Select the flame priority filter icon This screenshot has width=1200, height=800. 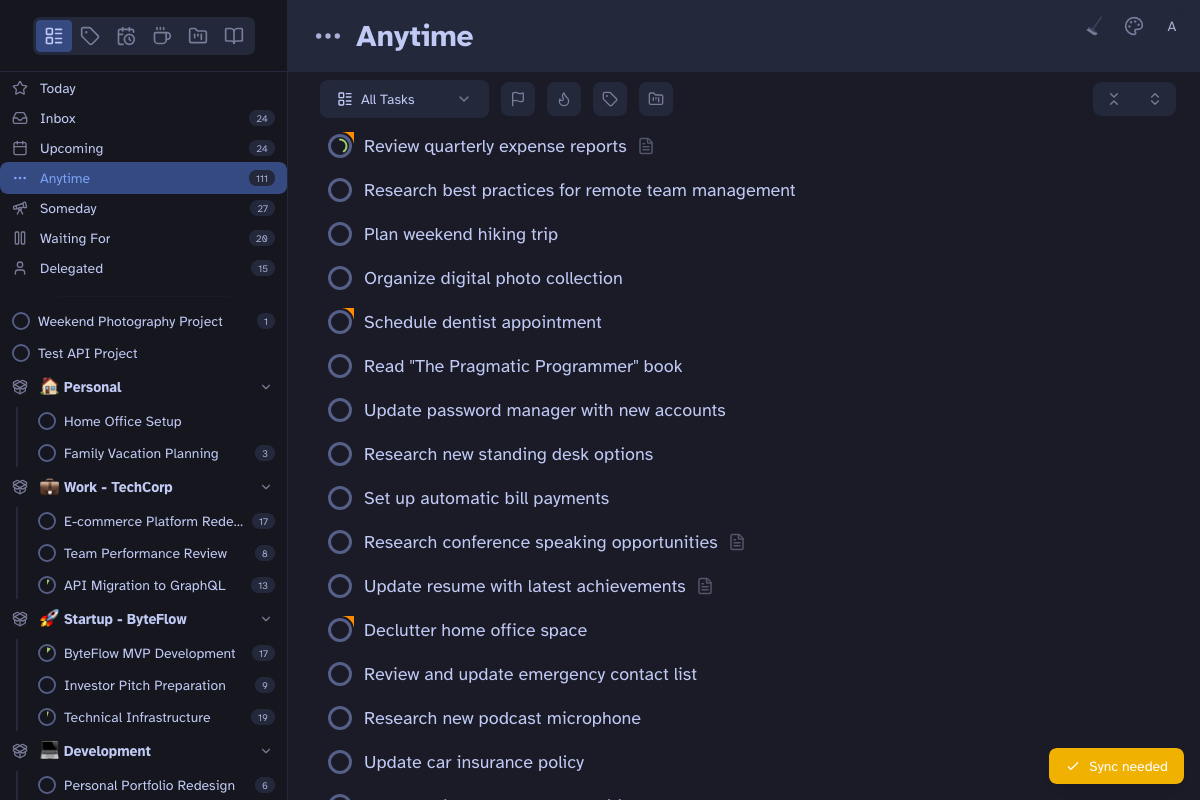point(564,99)
